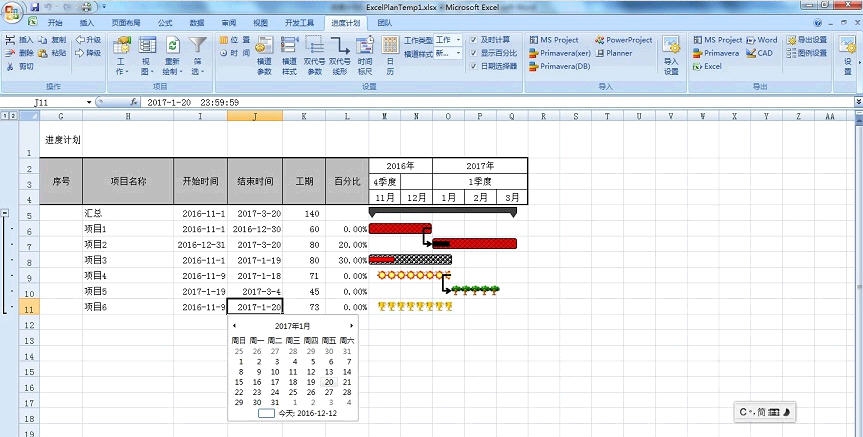863x437 pixels.
Task: Go to previous month in date picker
Action: [234, 326]
